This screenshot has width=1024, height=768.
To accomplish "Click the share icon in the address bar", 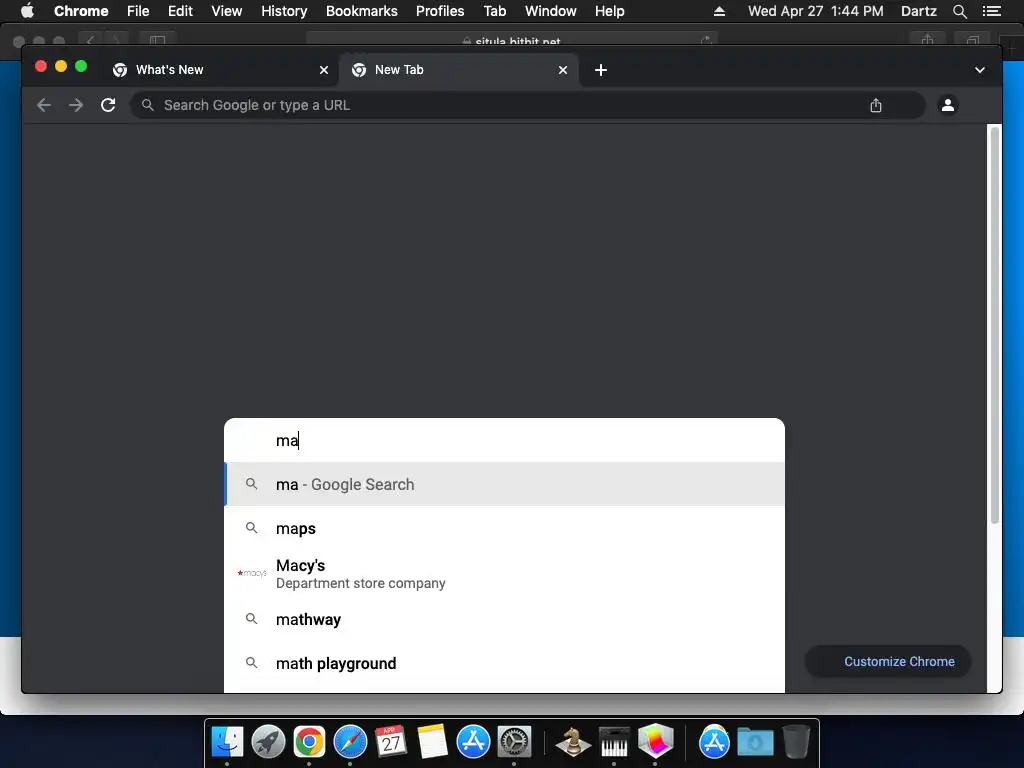I will point(876,105).
